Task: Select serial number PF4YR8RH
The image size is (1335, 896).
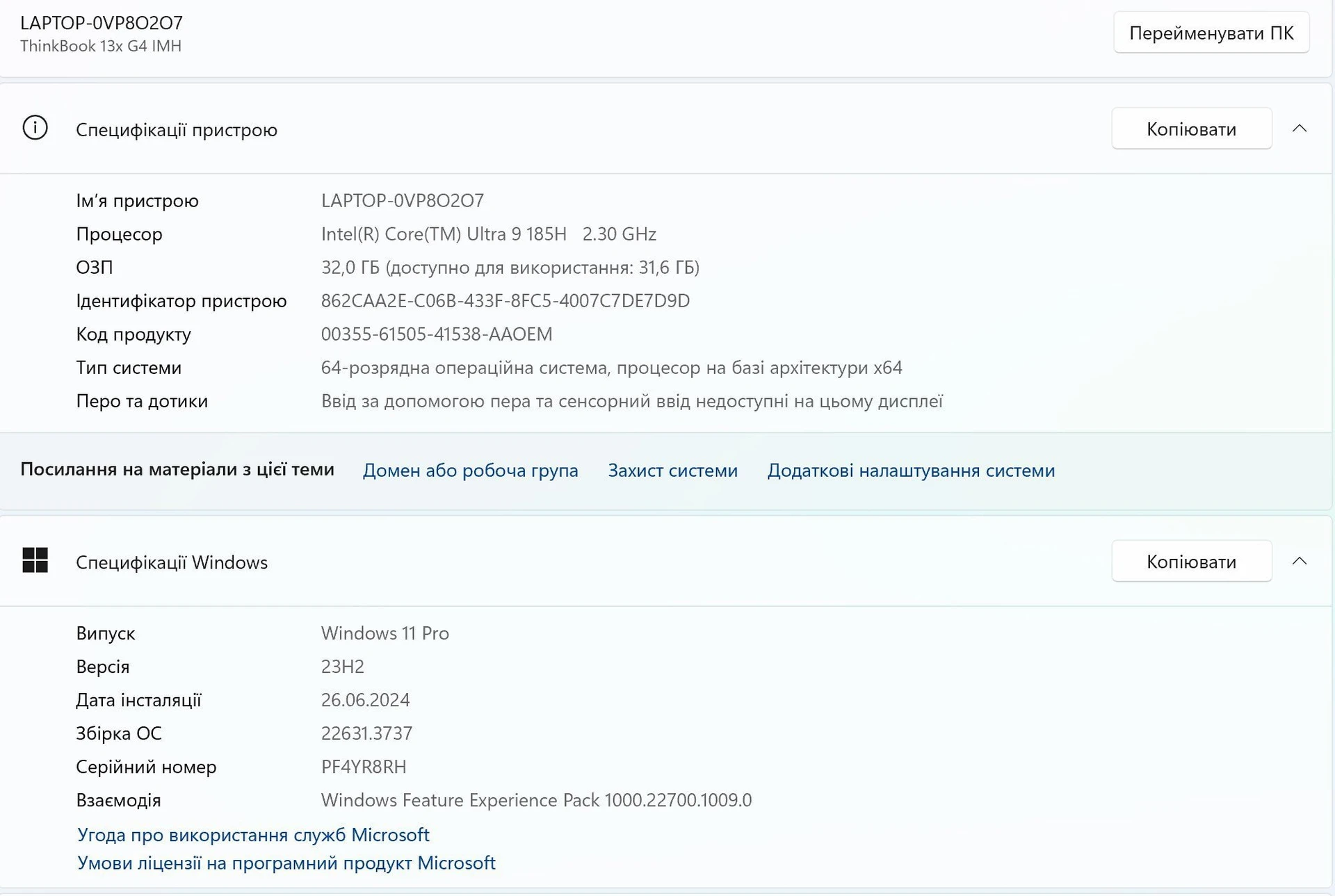Action: (364, 767)
